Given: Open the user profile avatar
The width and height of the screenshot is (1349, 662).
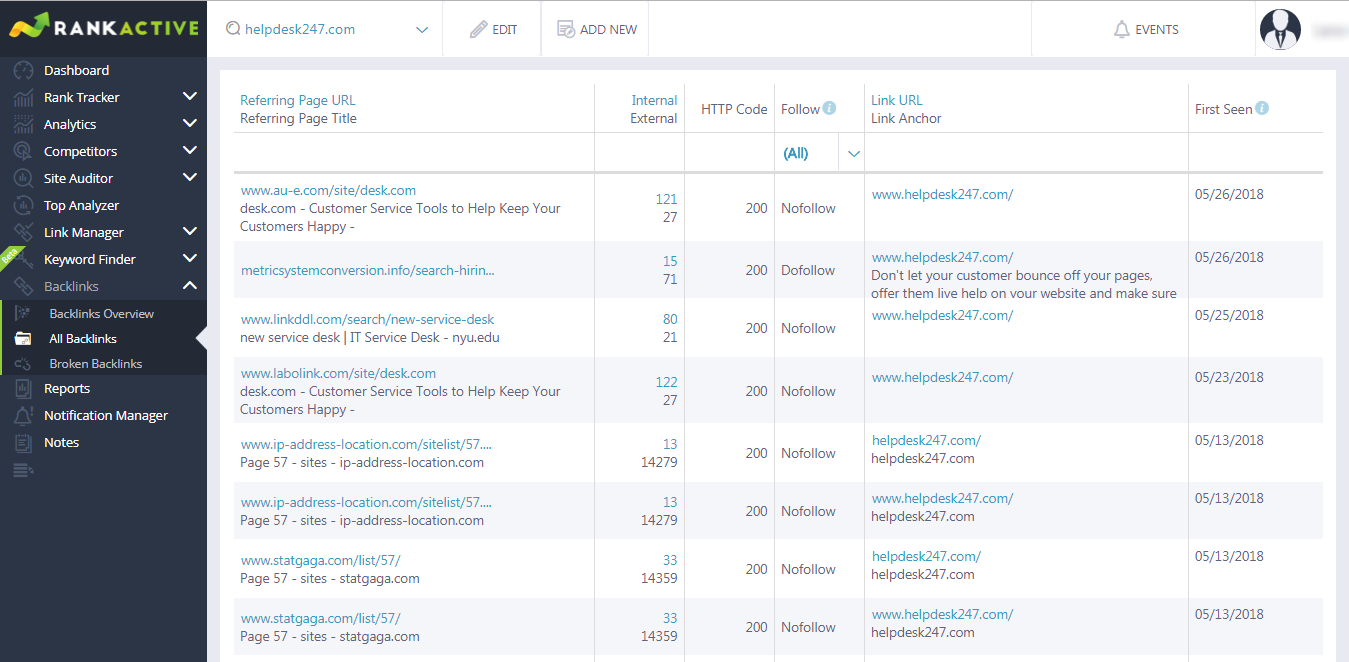Looking at the screenshot, I should [x=1281, y=30].
